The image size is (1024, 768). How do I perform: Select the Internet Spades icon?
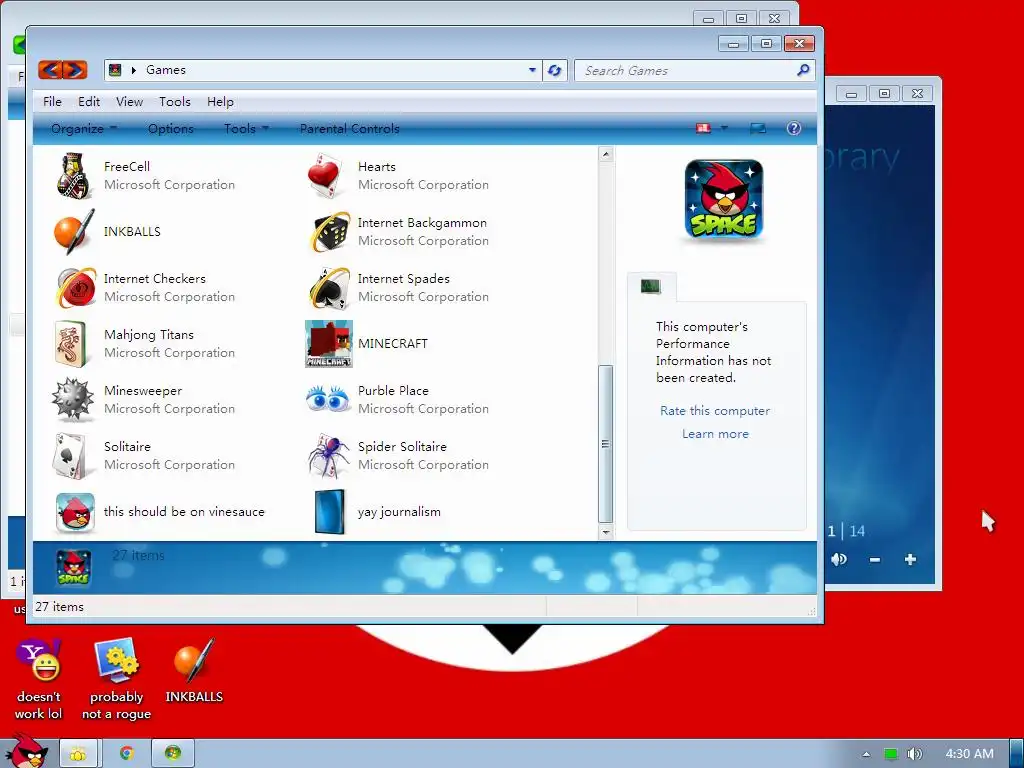point(330,287)
